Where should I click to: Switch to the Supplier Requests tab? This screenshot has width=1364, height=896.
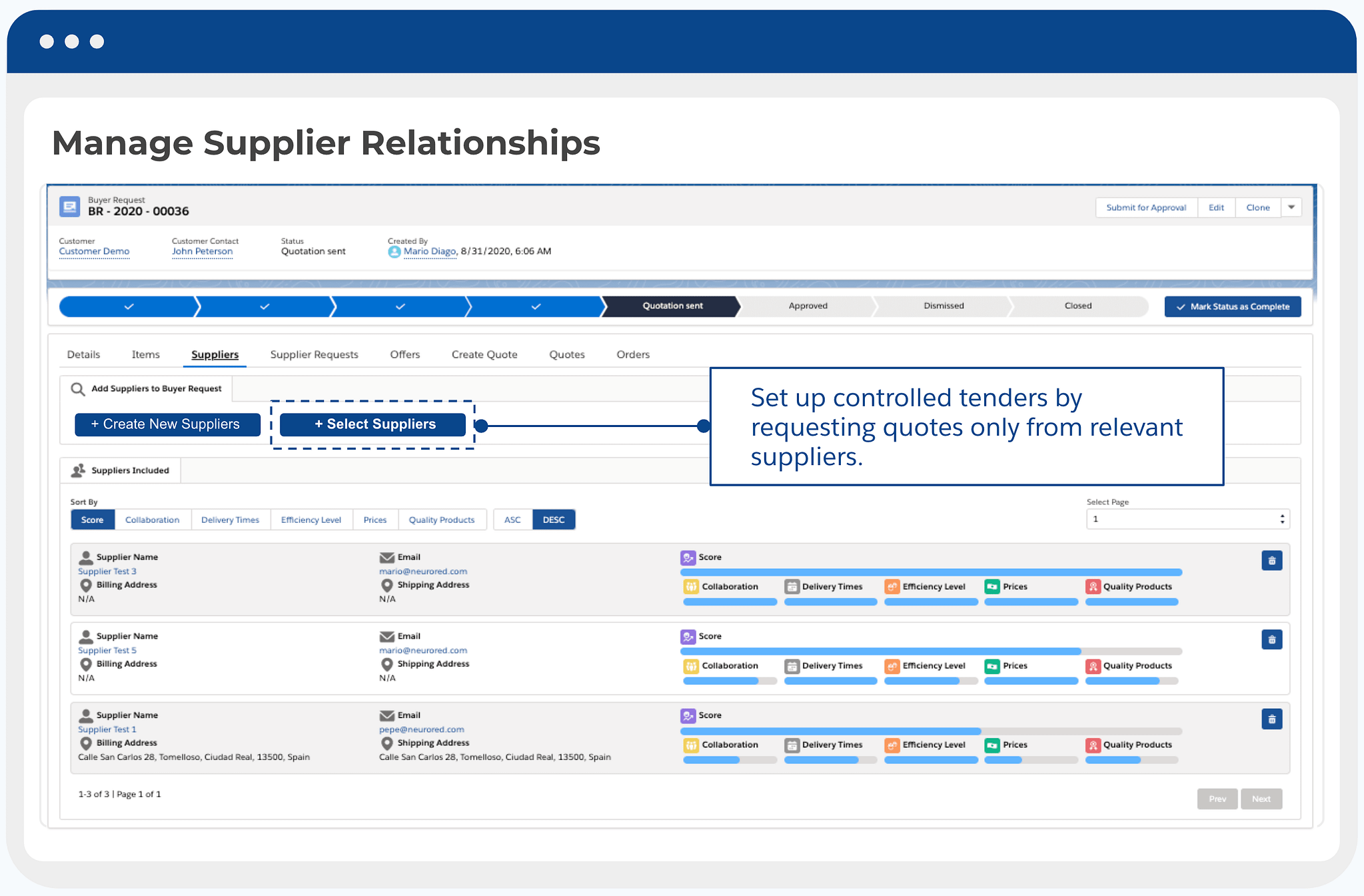(314, 354)
